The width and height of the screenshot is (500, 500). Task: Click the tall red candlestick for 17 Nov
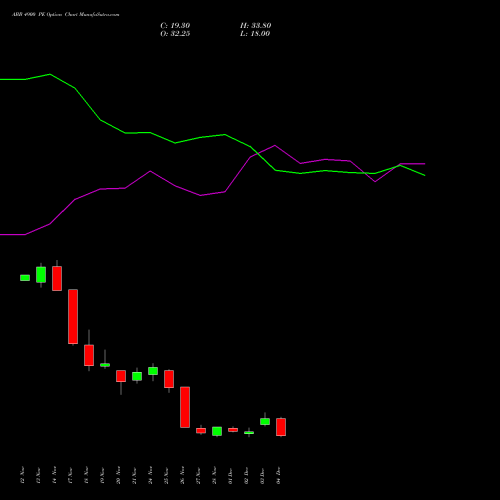(73, 317)
